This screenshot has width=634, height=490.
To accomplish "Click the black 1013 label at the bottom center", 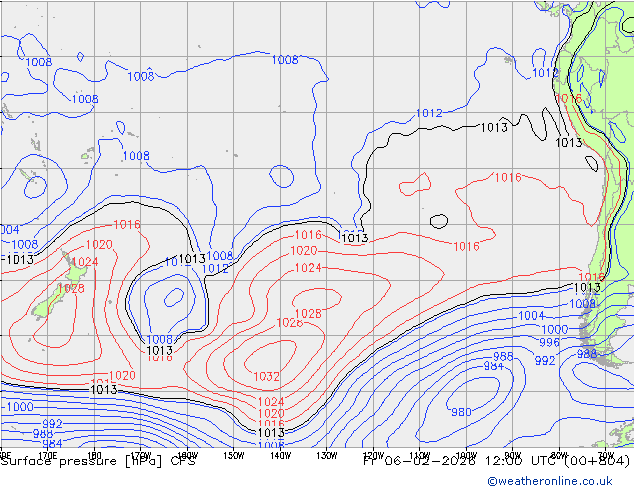I will click(271, 433).
